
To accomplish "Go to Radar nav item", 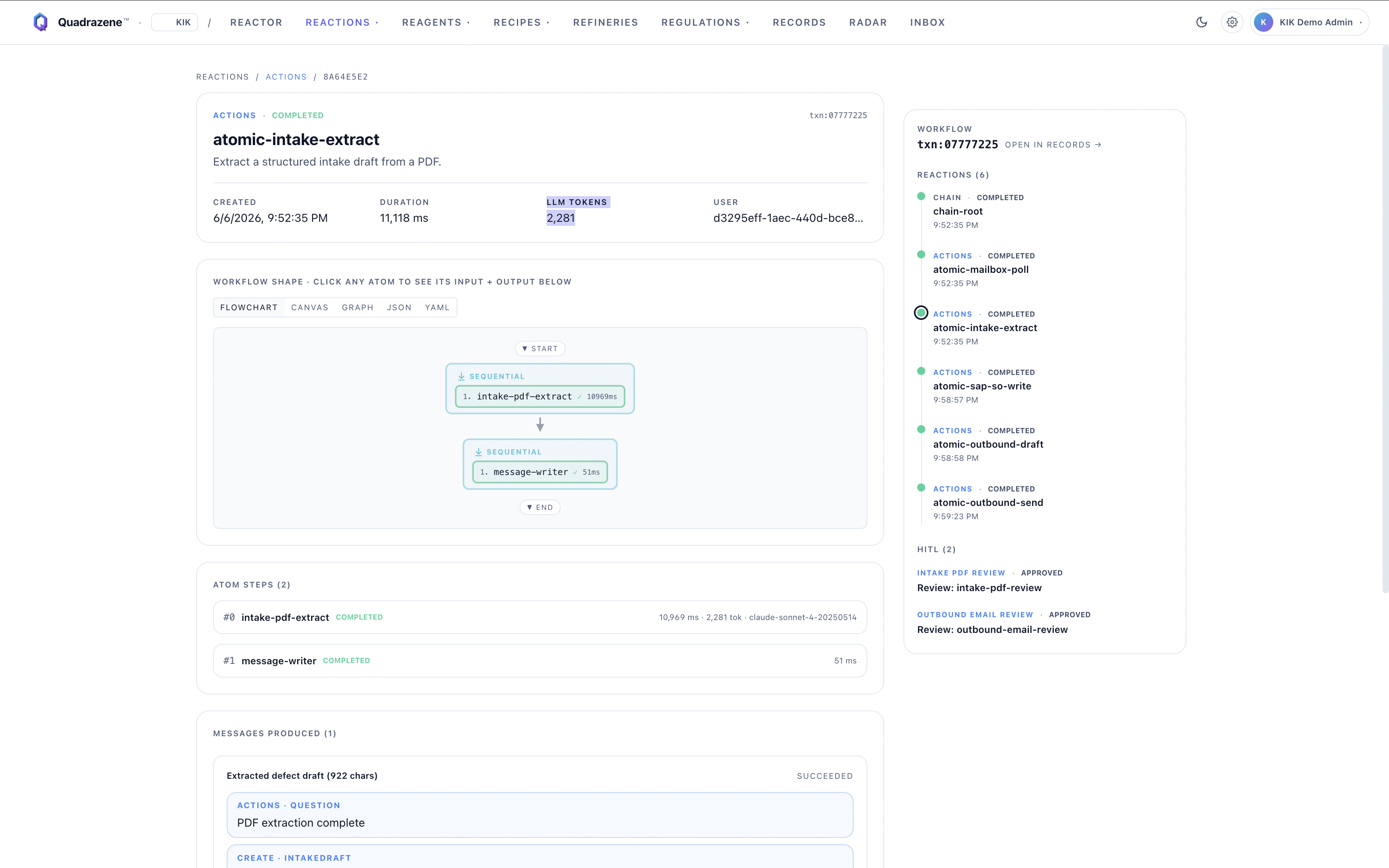I will click(x=868, y=23).
